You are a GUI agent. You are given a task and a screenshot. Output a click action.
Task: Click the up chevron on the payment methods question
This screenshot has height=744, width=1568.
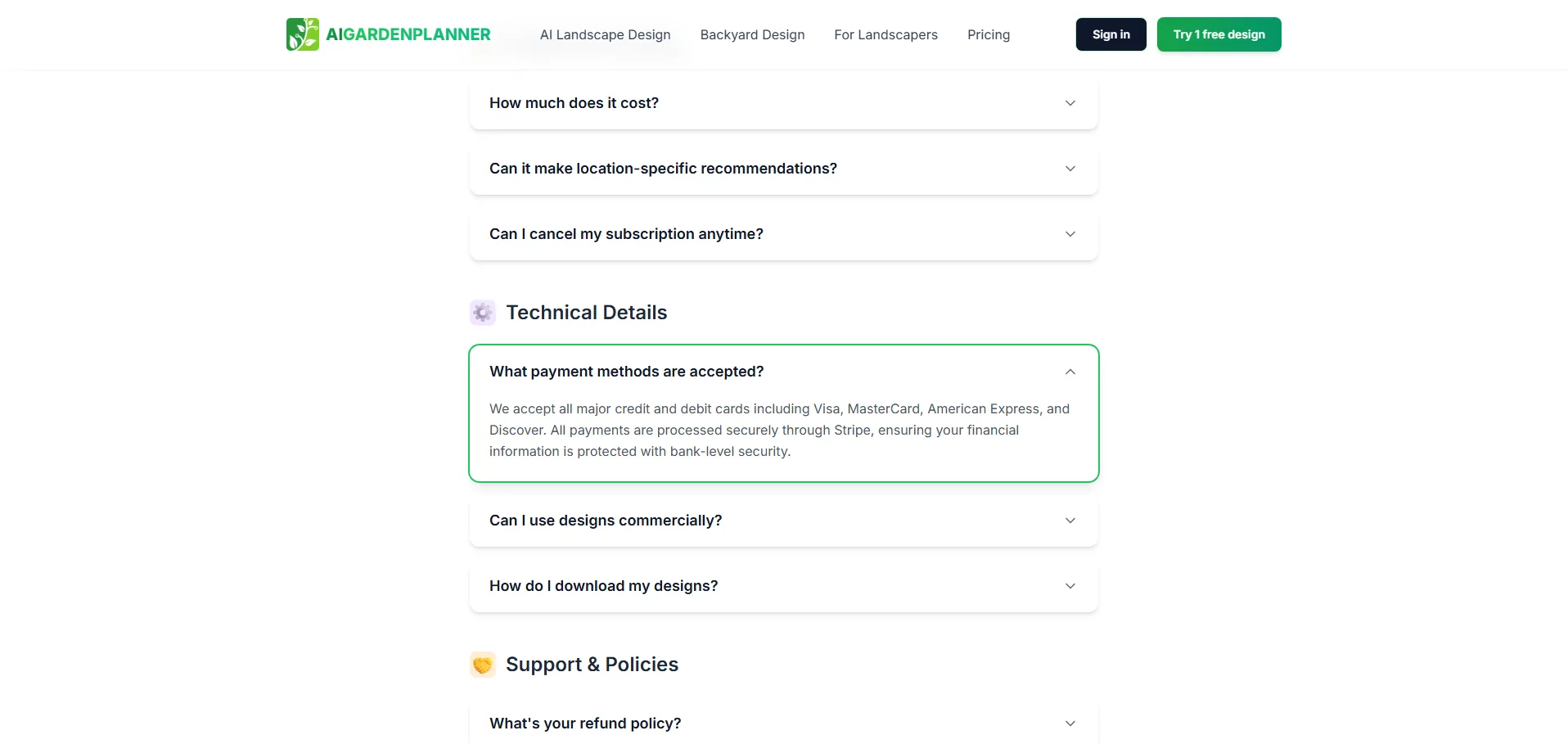(x=1070, y=372)
